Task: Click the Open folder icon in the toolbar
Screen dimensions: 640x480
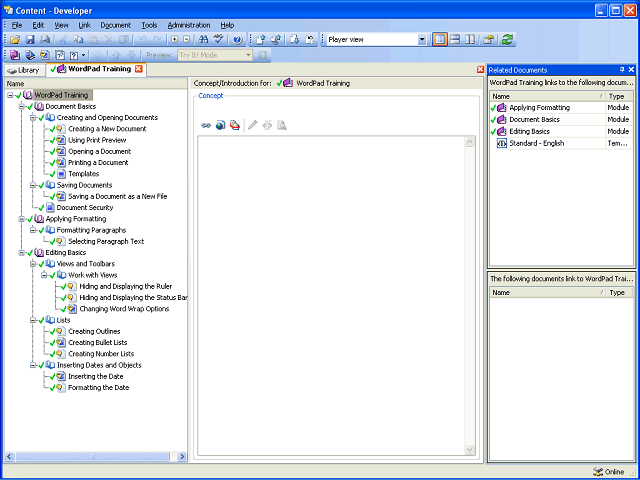Action: (15, 40)
